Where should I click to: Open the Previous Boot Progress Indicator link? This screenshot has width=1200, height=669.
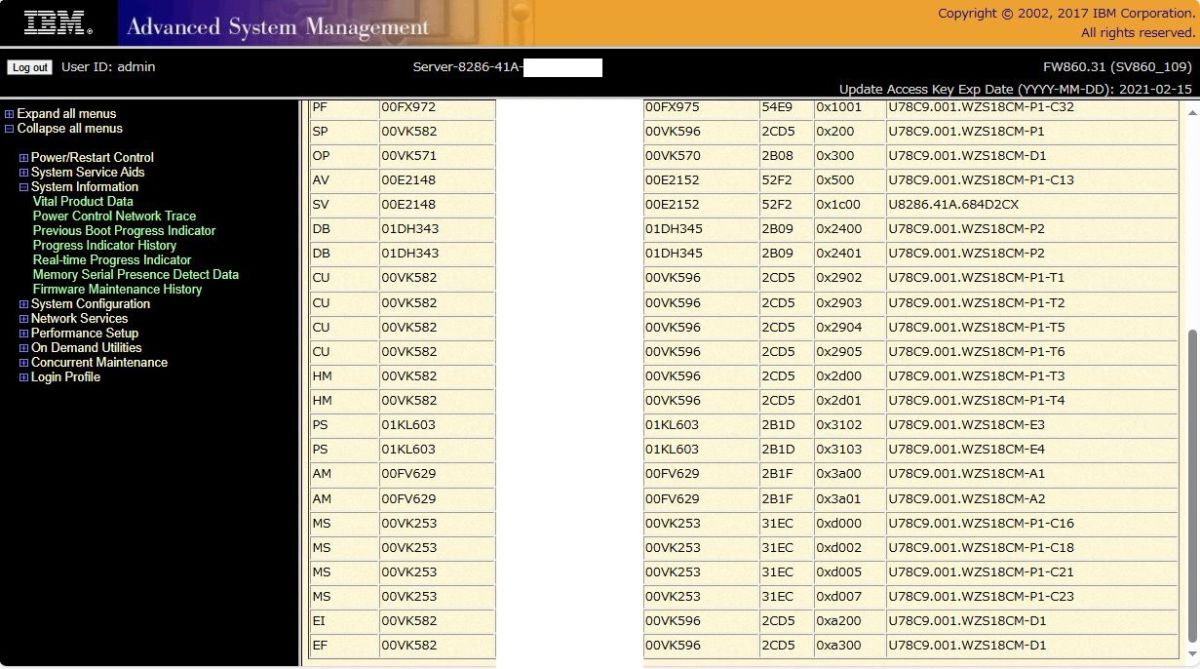coord(124,231)
